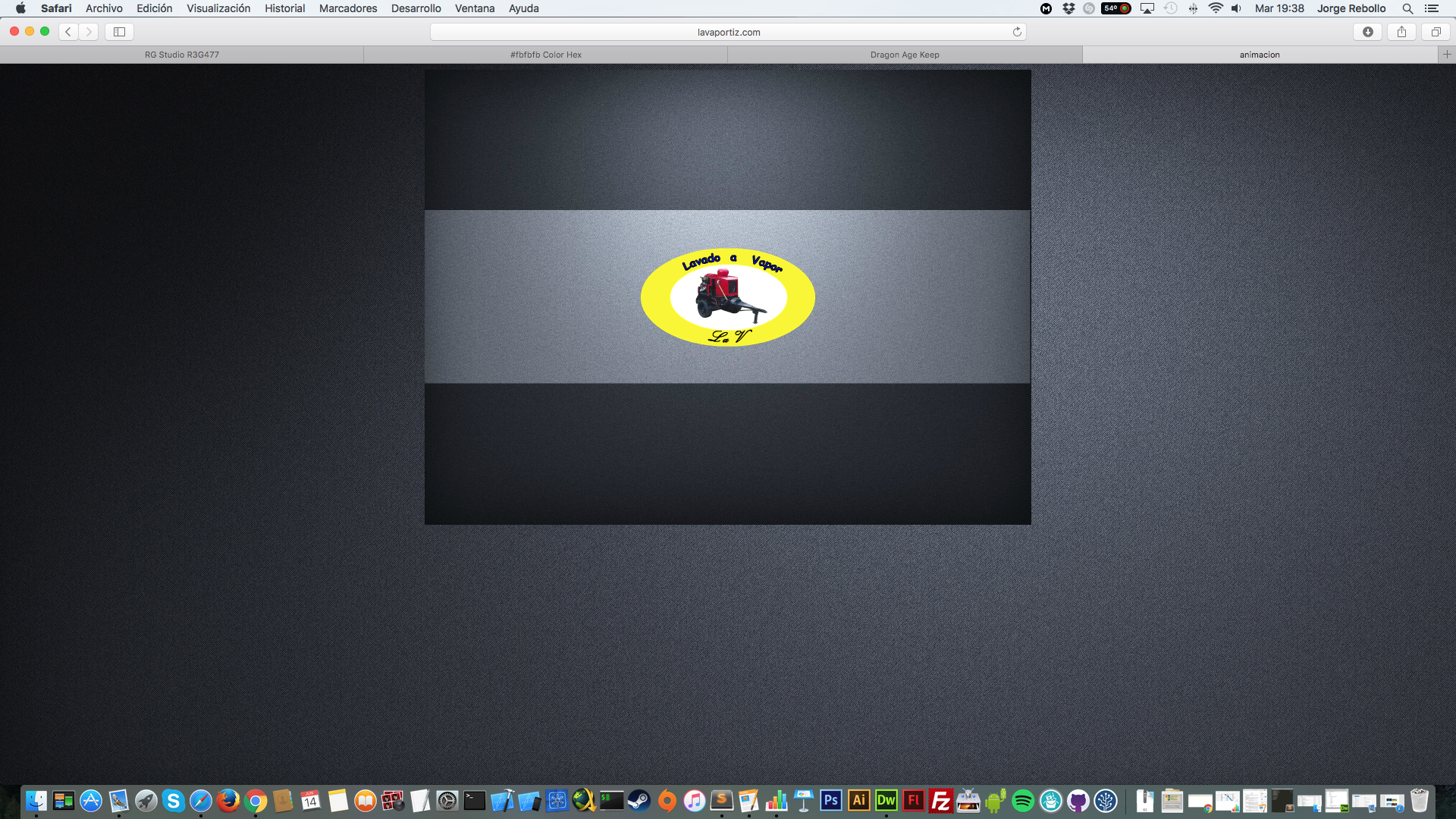Open Notification Center
Viewport: 1456px width, 819px height.
point(1432,8)
